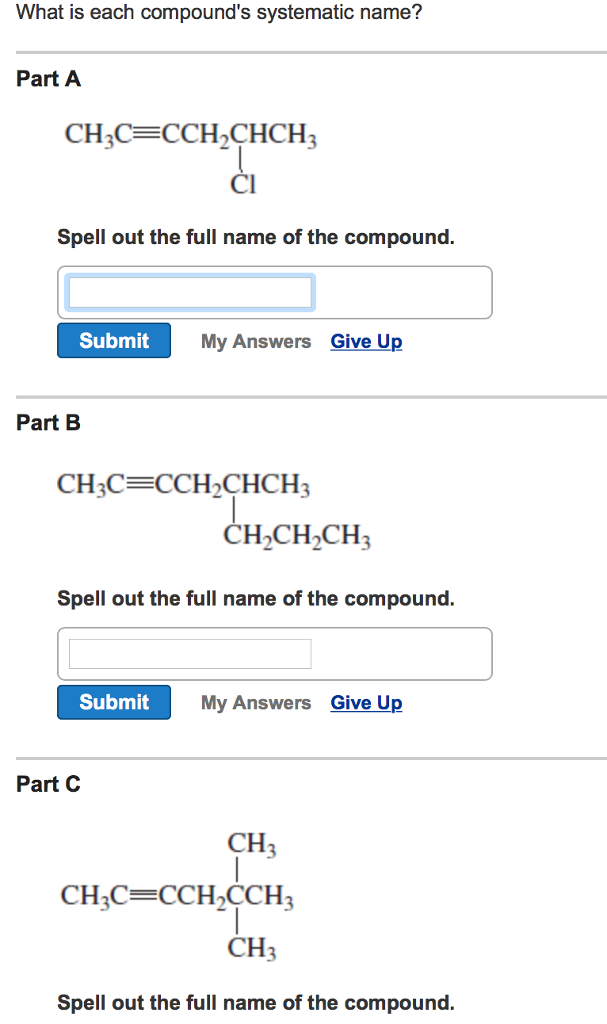This screenshot has height=1024, width=607.
Task: Click the CH3 branch label in Part C
Action: tap(252, 843)
